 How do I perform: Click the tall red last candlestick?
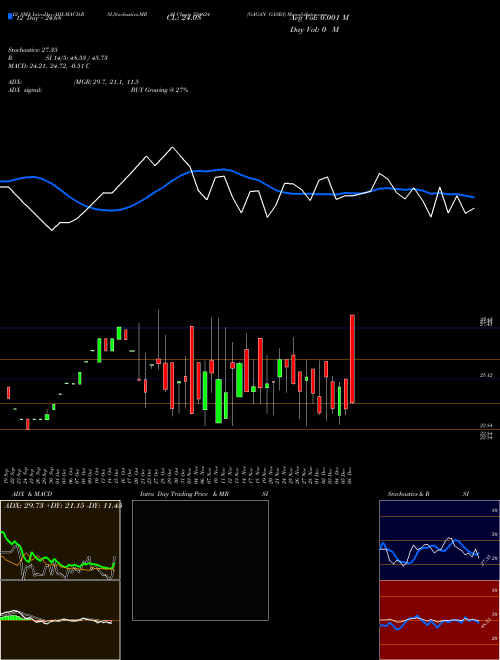(x=352, y=359)
